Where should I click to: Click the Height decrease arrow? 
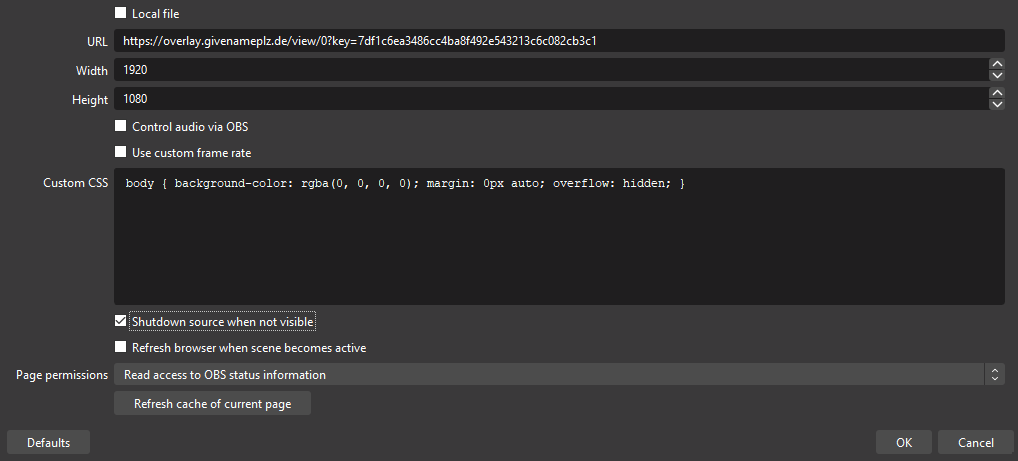coord(996,105)
